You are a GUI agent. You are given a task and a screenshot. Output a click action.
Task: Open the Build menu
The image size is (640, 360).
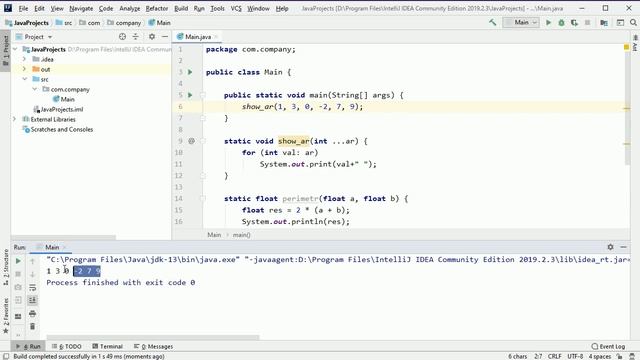coord(181,8)
